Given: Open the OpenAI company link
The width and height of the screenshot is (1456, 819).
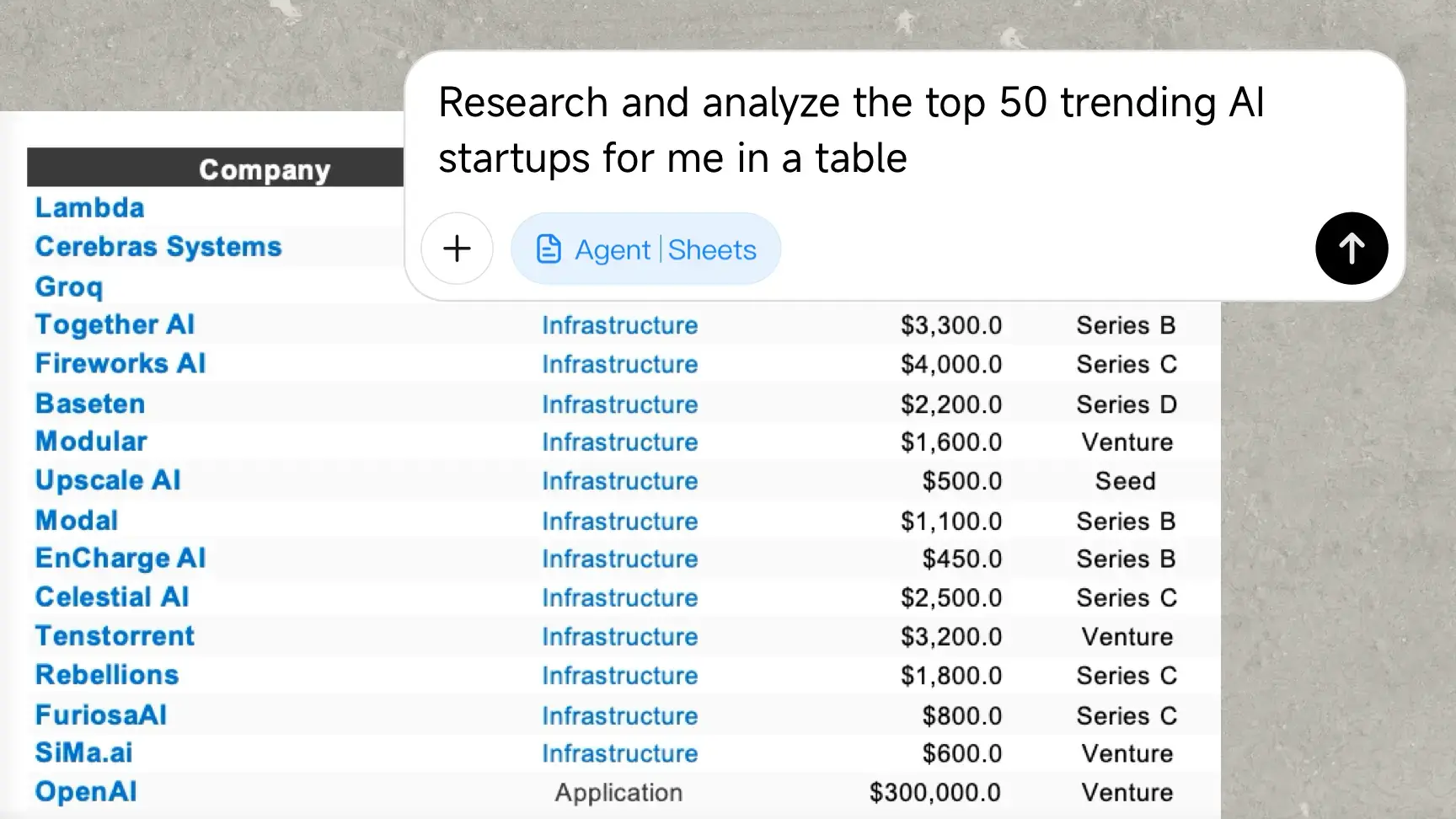Looking at the screenshot, I should pos(85,791).
